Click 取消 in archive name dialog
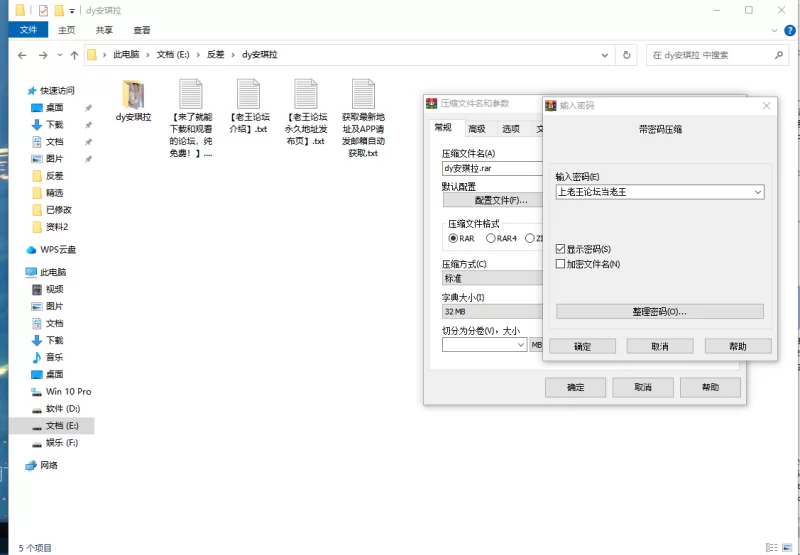The width and height of the screenshot is (800, 555). pos(643,388)
